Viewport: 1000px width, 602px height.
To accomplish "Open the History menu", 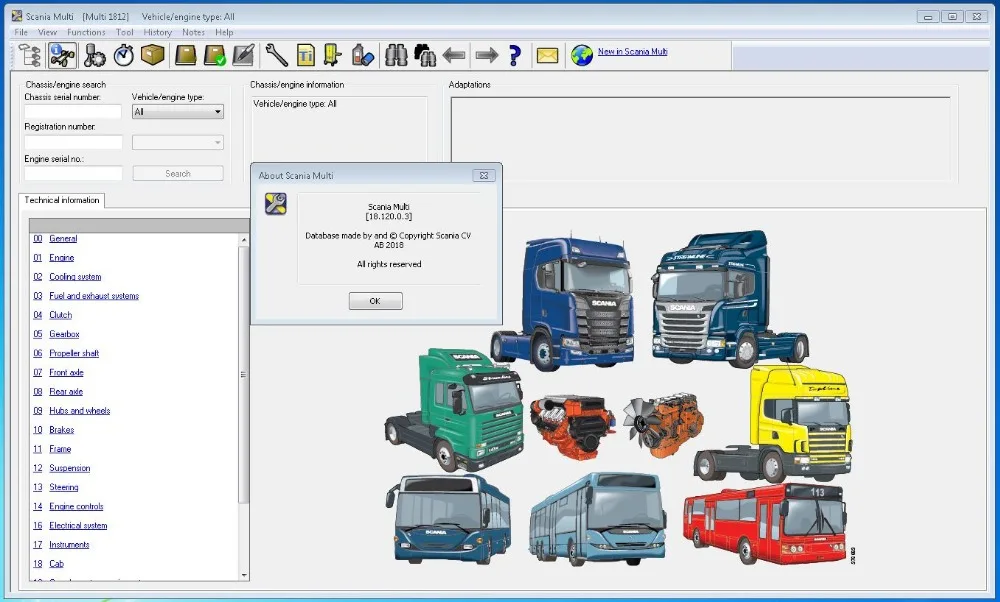I will 157,32.
